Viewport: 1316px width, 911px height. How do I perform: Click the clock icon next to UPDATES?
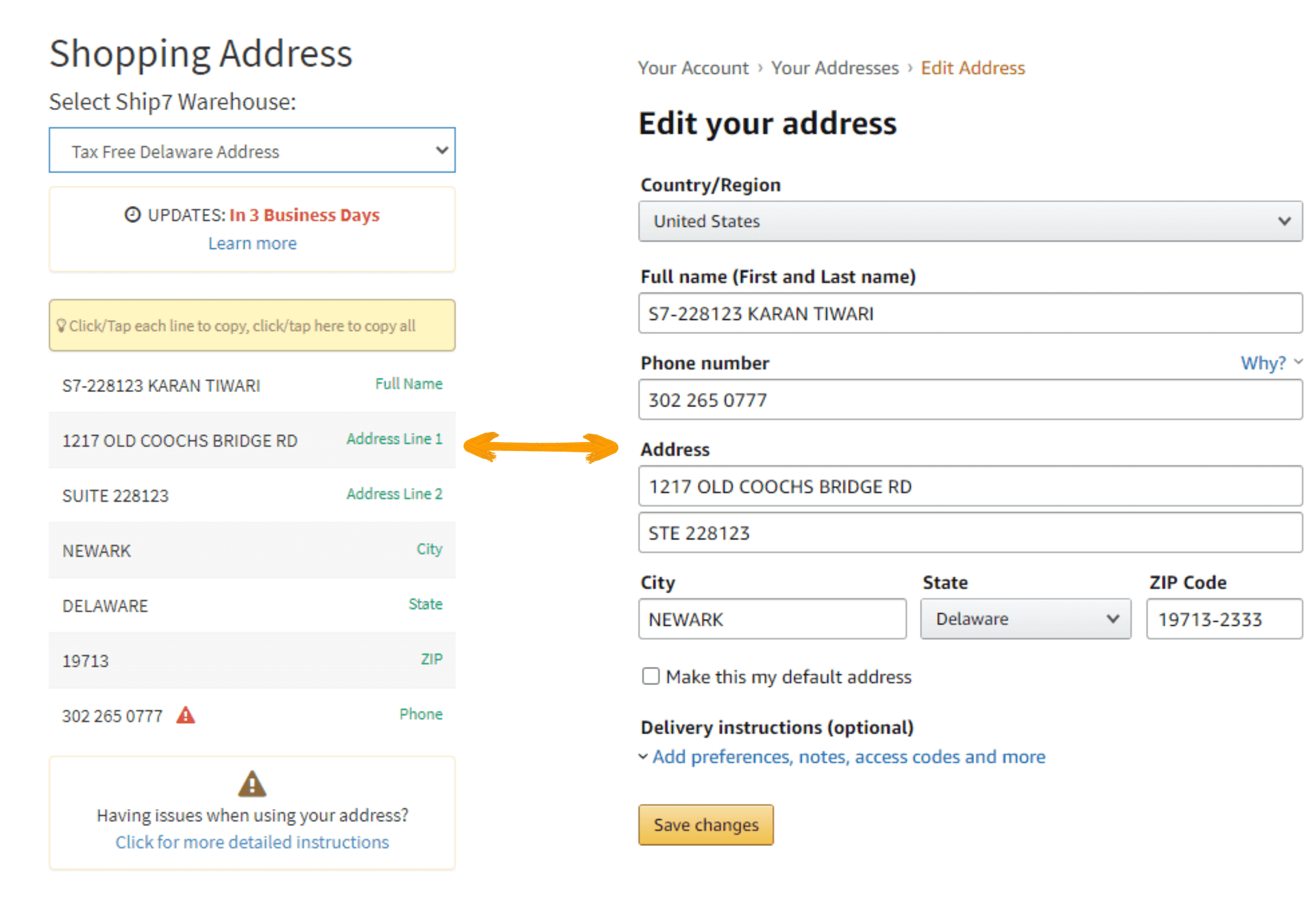click(132, 215)
